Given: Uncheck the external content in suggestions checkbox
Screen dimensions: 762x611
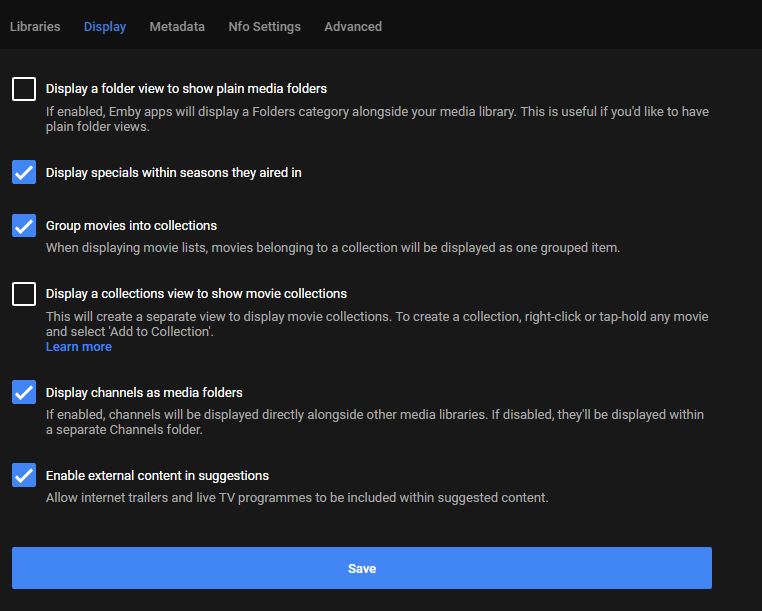Looking at the screenshot, I should coord(24,476).
